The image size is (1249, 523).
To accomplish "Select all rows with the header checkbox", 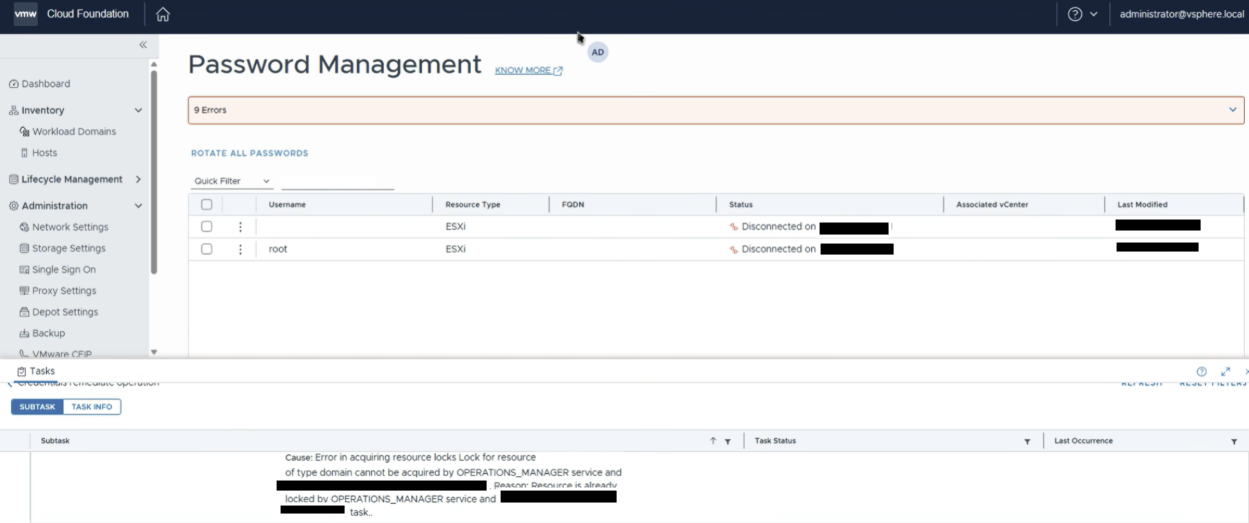I will point(207,204).
